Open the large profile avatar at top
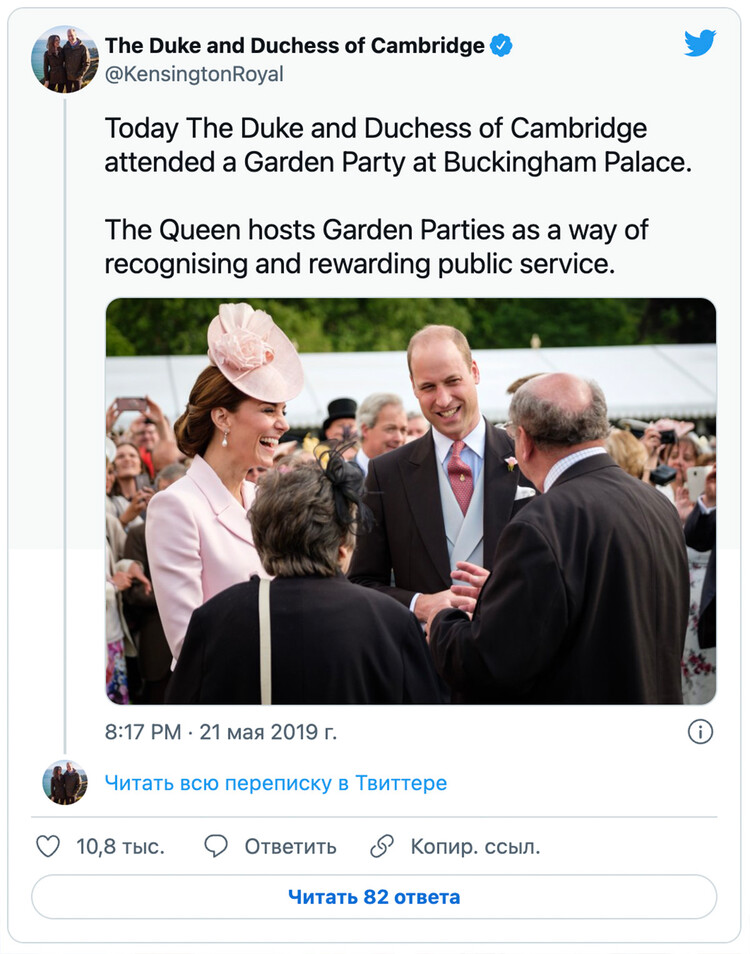750x954 pixels. [65, 59]
